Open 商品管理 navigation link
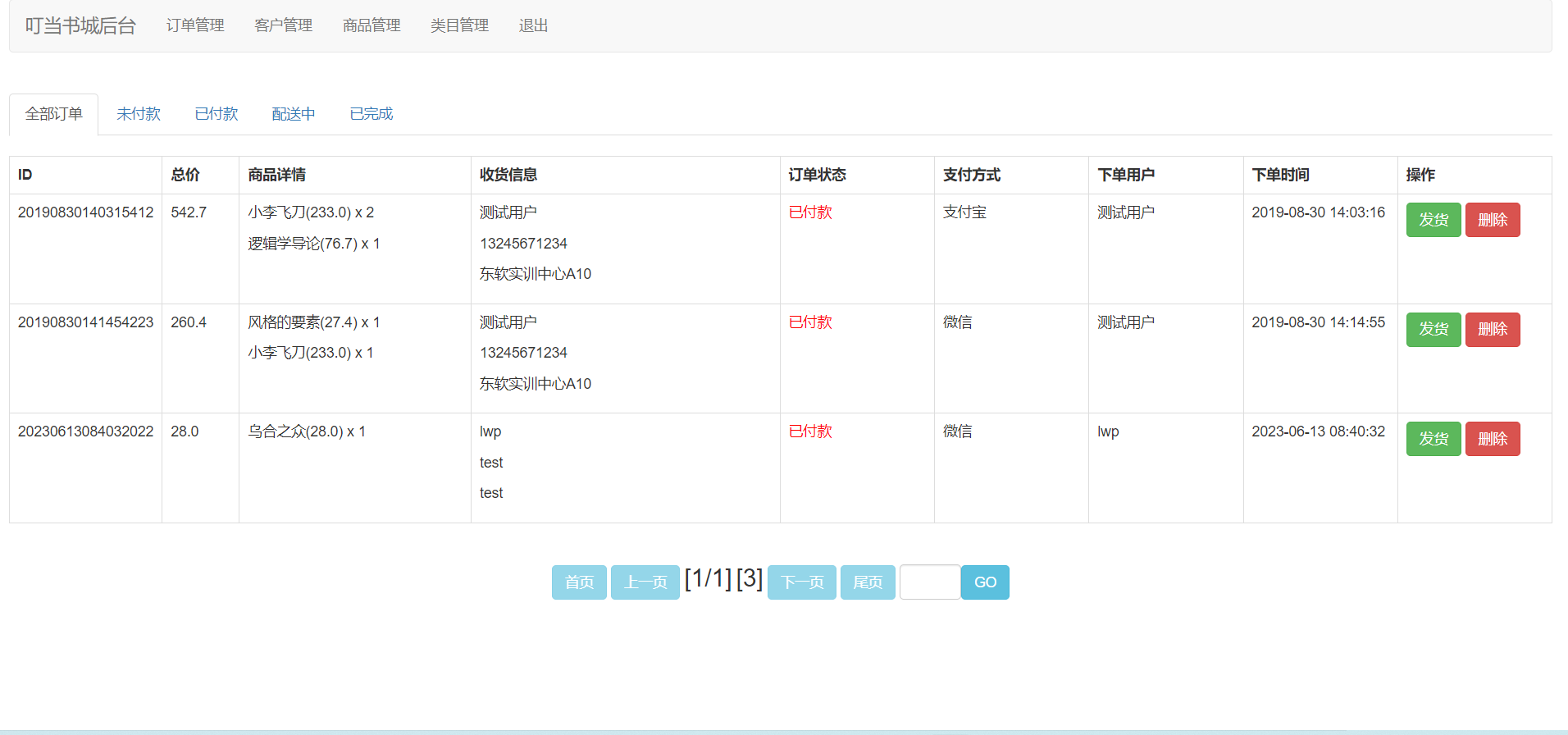 (371, 25)
